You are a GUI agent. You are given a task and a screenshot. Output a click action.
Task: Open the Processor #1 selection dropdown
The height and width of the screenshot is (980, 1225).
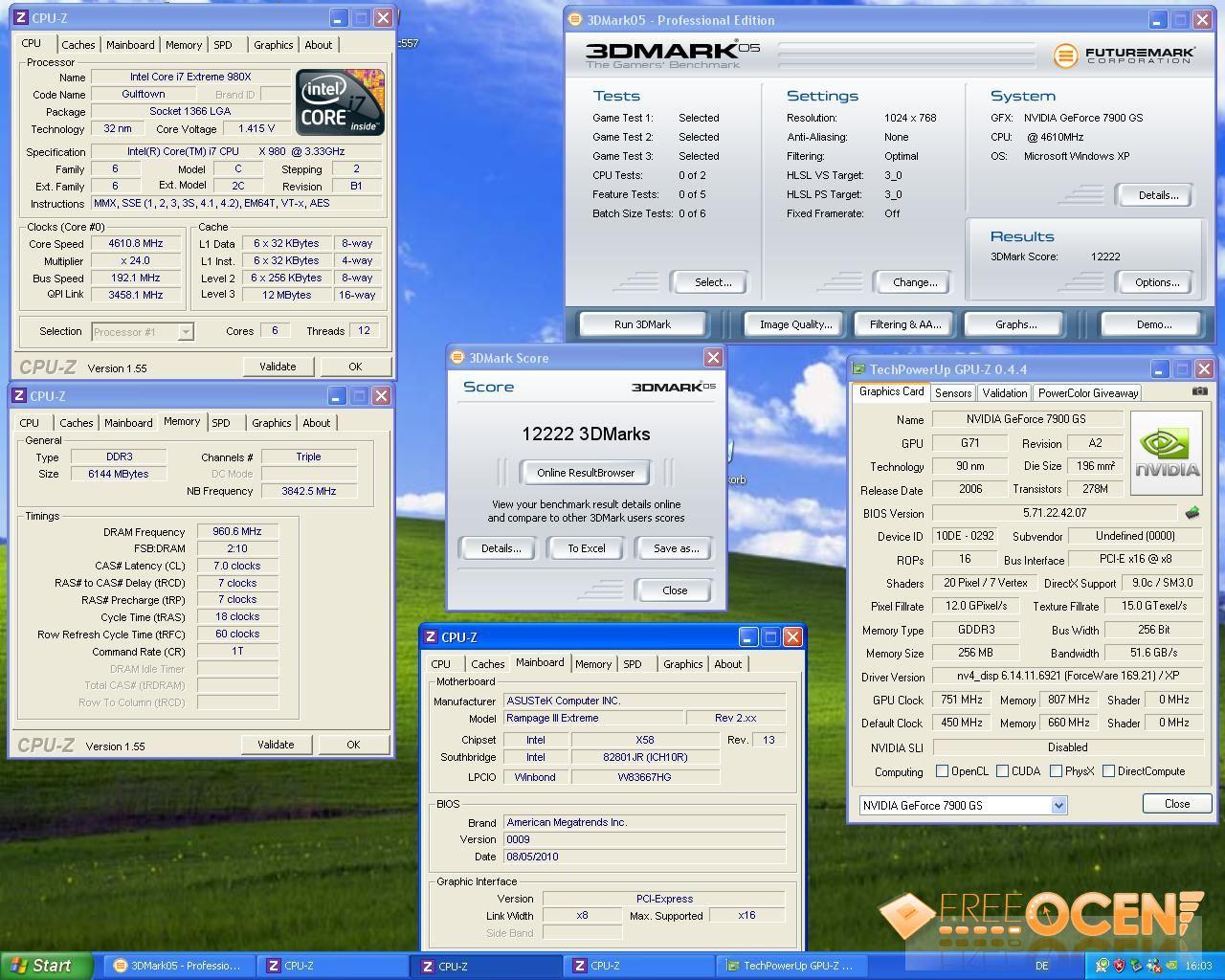point(186,332)
